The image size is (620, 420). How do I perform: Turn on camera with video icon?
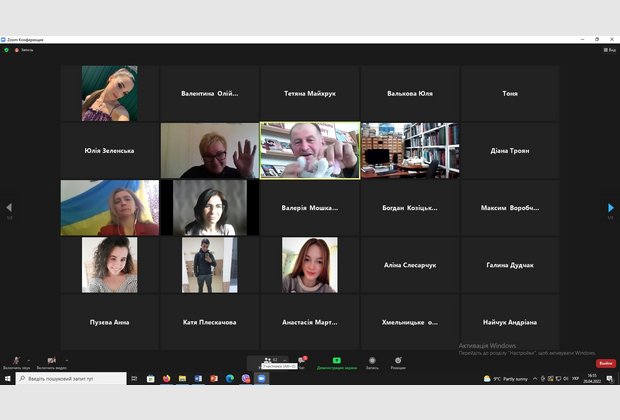[x=51, y=361]
